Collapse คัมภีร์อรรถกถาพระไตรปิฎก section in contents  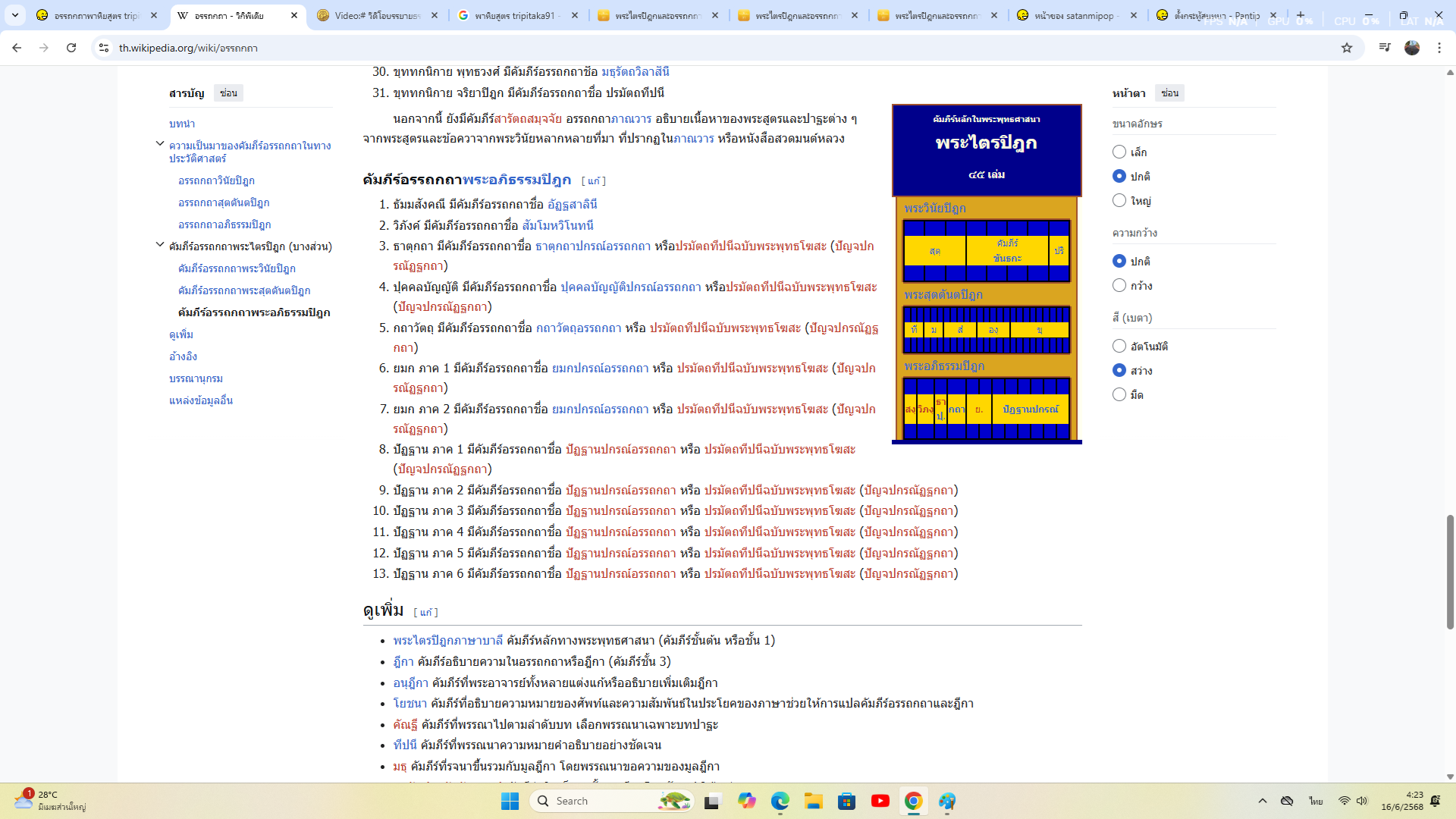(160, 245)
